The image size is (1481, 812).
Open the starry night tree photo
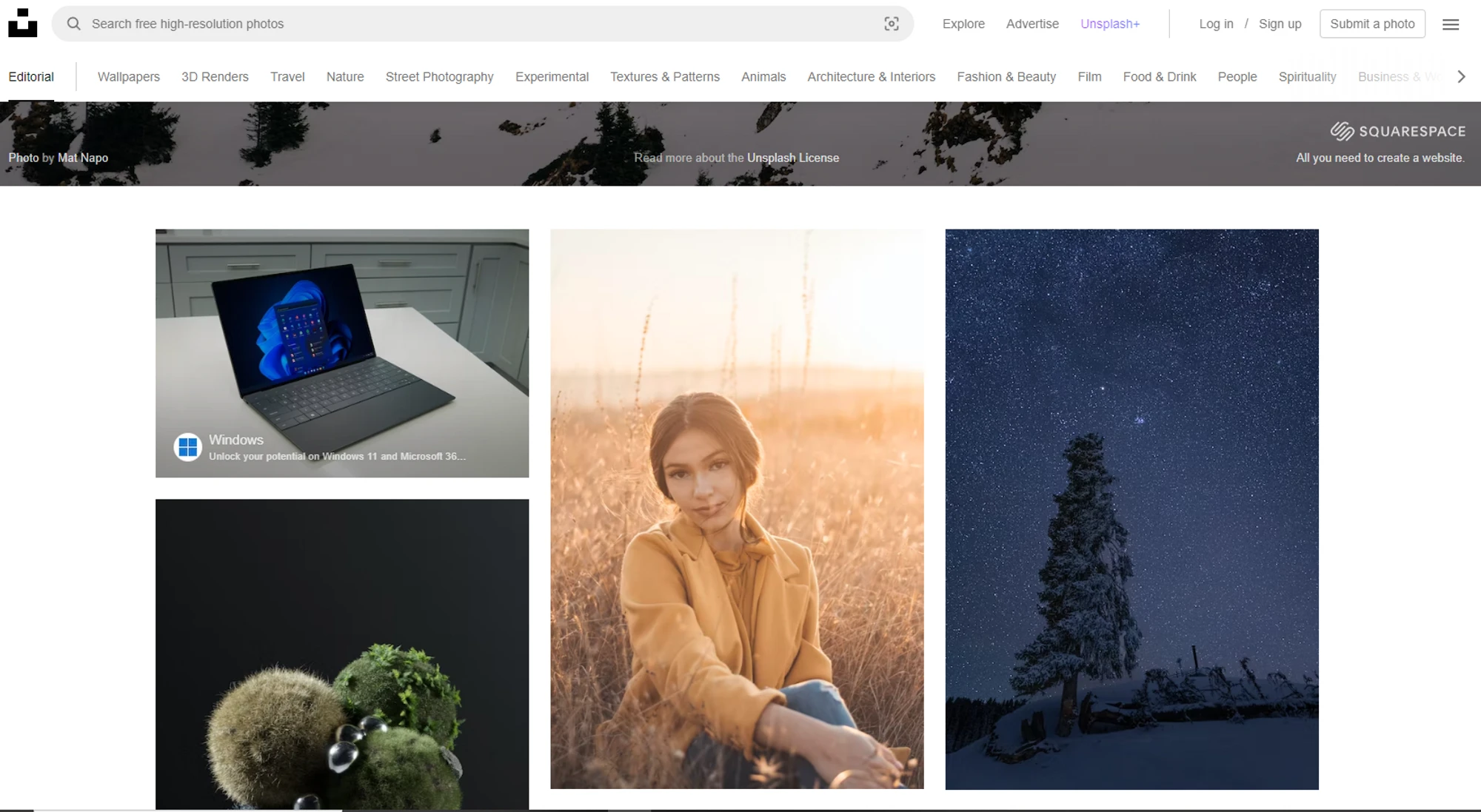click(1131, 509)
